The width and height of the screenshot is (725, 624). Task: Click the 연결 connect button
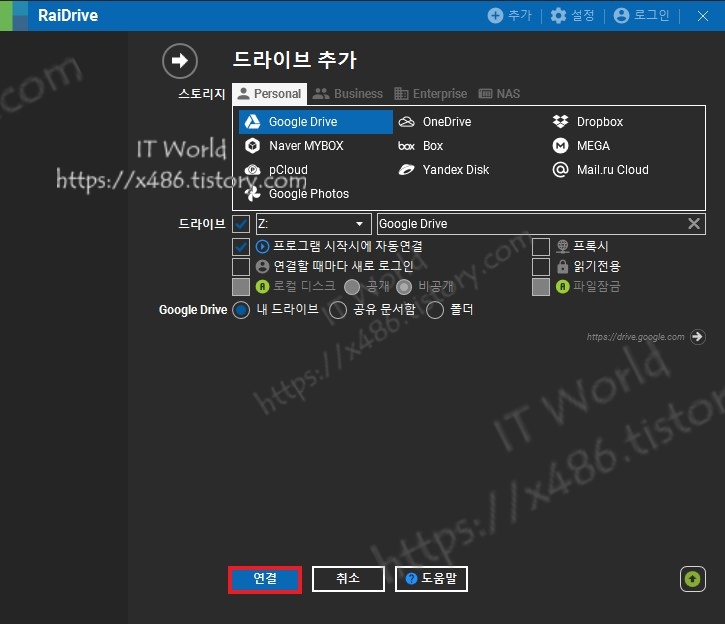tap(265, 580)
